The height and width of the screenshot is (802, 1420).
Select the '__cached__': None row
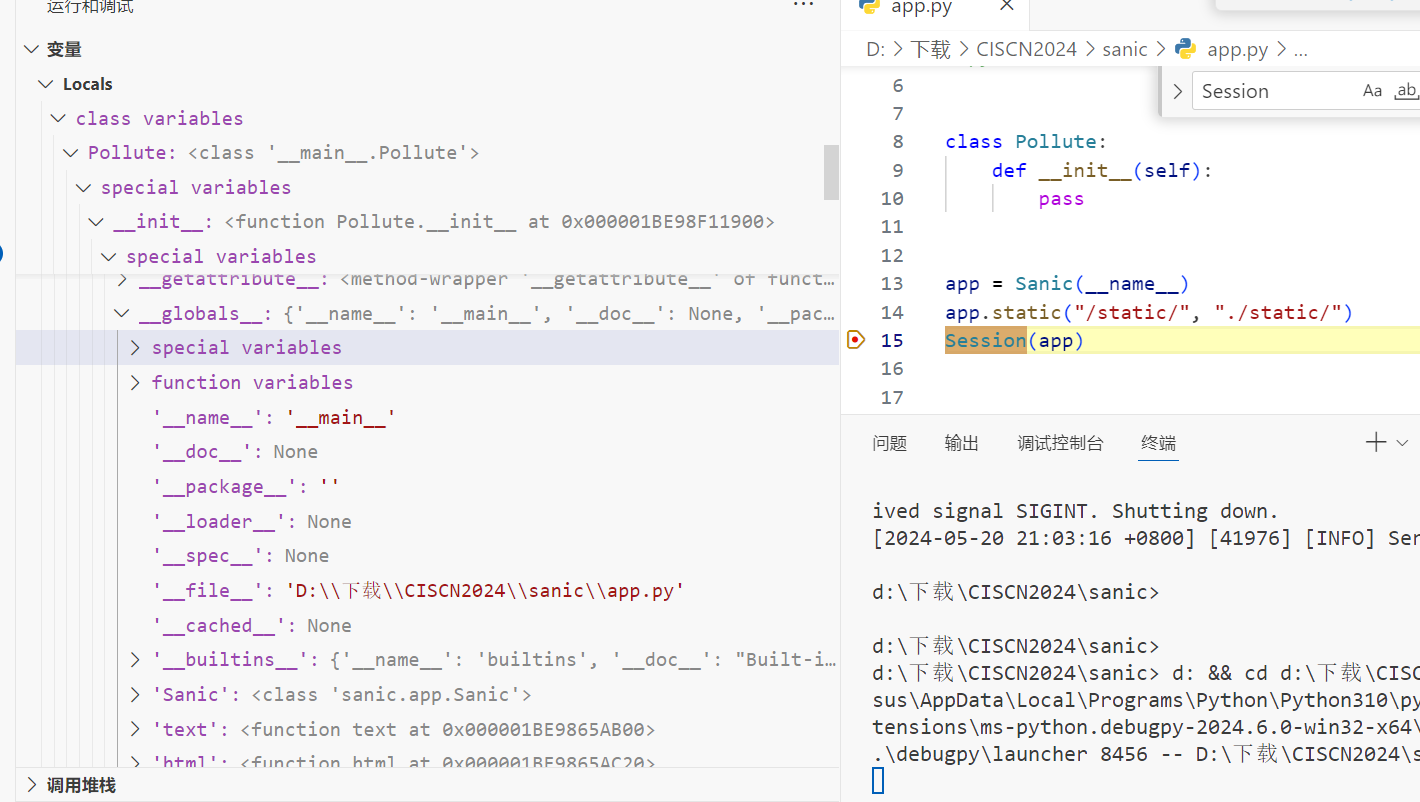tap(427, 626)
